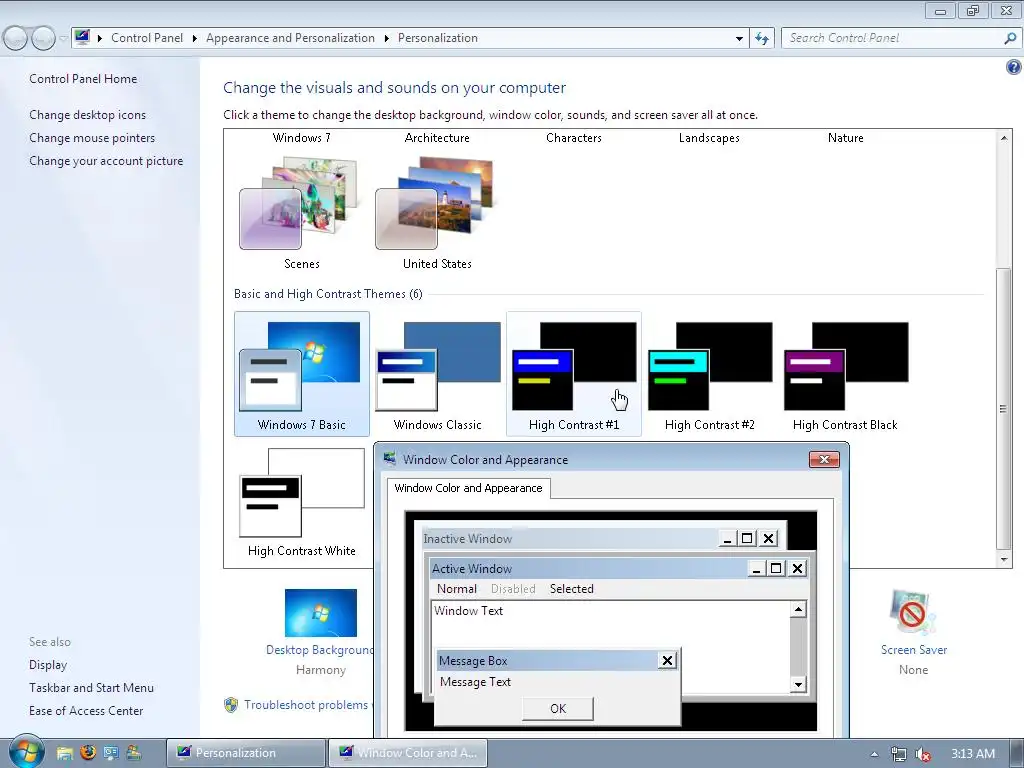Image resolution: width=1024 pixels, height=768 pixels.
Task: Close the Window Color and Appearance dialog
Action: pyautogui.click(x=824, y=459)
